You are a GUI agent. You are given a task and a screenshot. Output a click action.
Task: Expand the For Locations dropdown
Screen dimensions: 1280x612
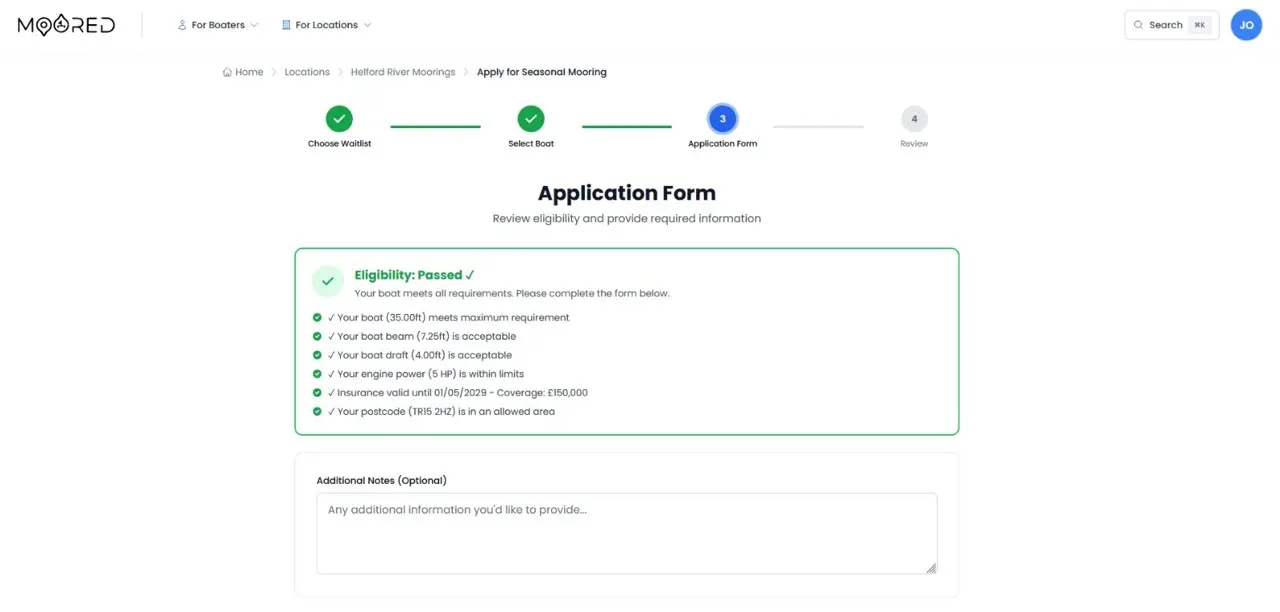point(327,24)
